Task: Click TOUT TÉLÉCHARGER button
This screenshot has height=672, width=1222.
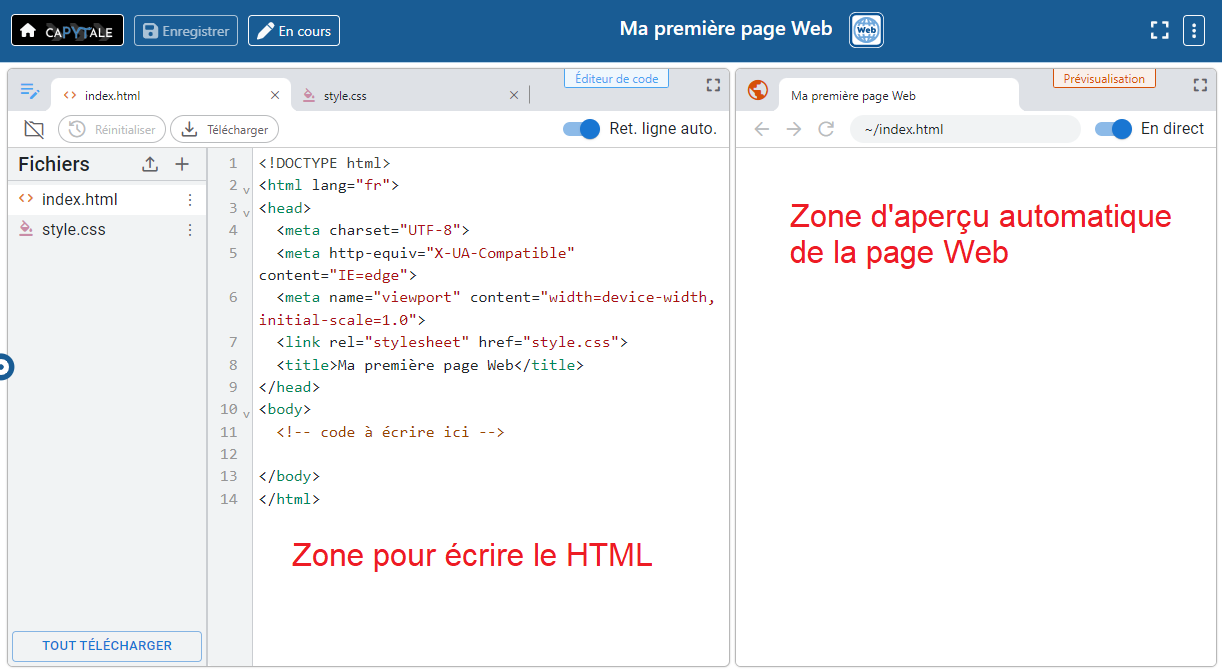Action: pos(107,646)
